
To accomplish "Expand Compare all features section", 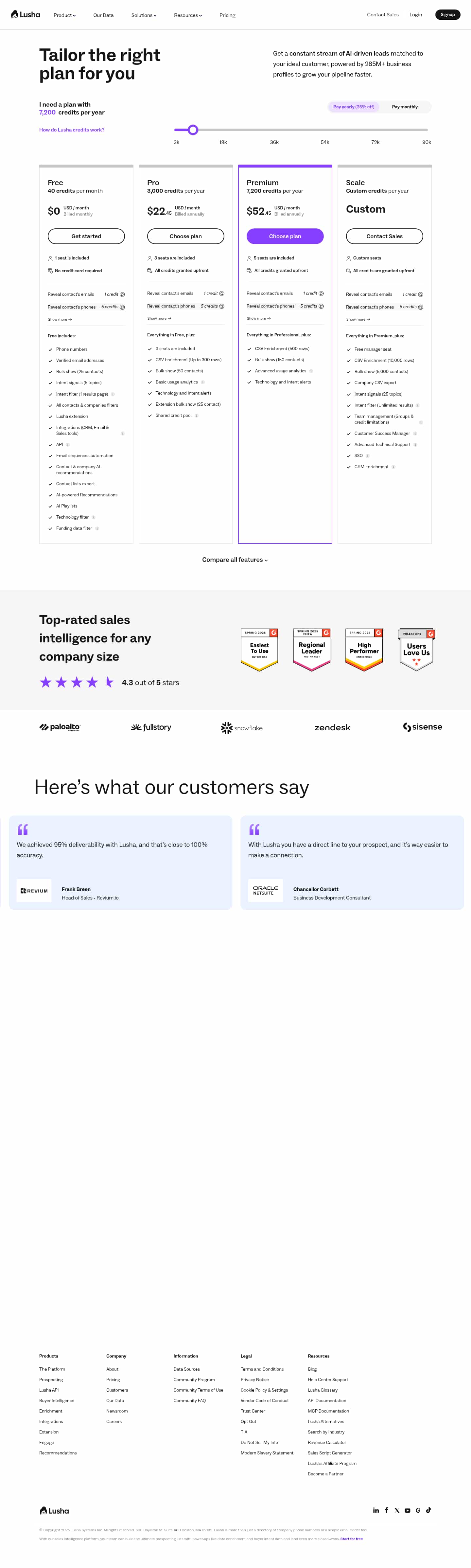I will point(235,560).
